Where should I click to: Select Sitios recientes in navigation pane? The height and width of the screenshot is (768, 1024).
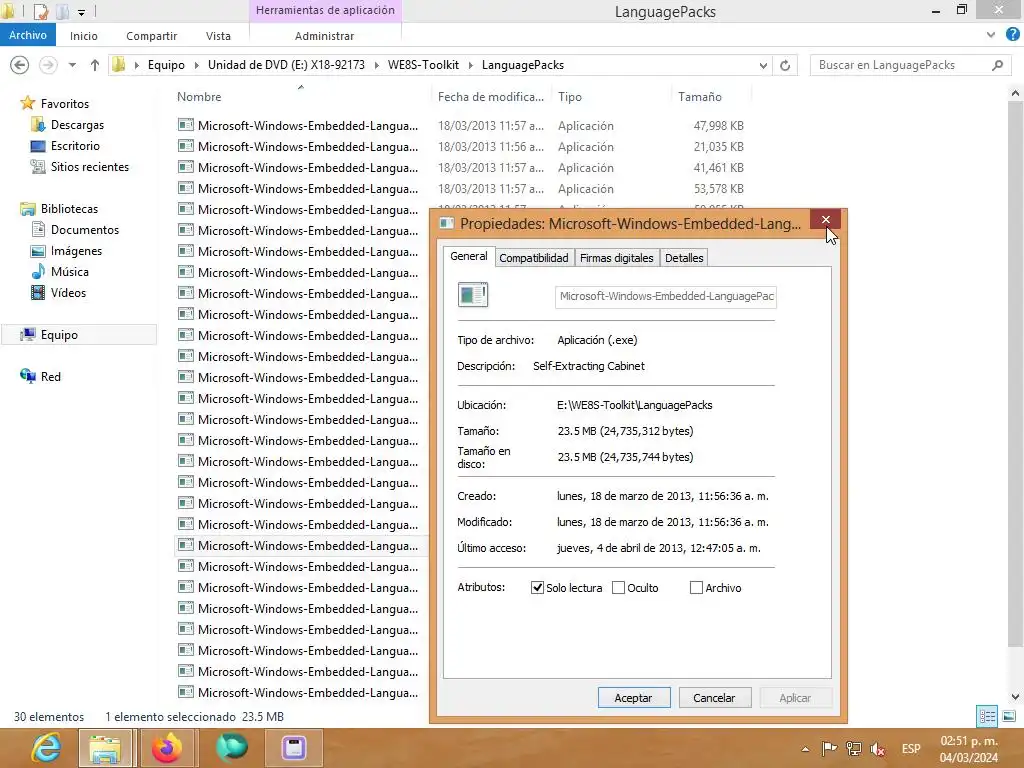tap(89, 167)
